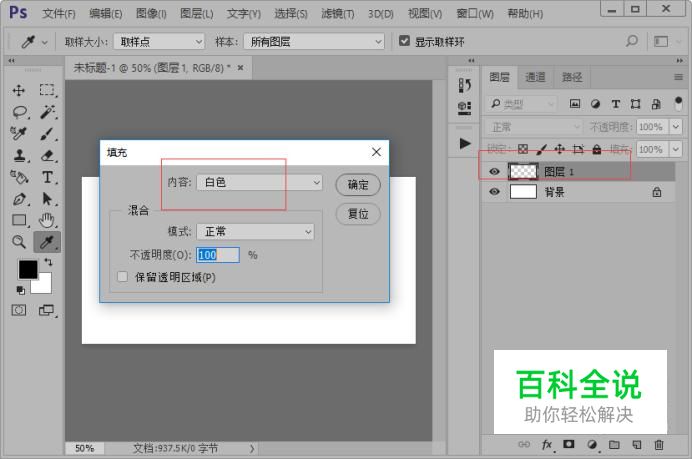
Task: Toggle pixel layer filter
Action: pos(575,104)
